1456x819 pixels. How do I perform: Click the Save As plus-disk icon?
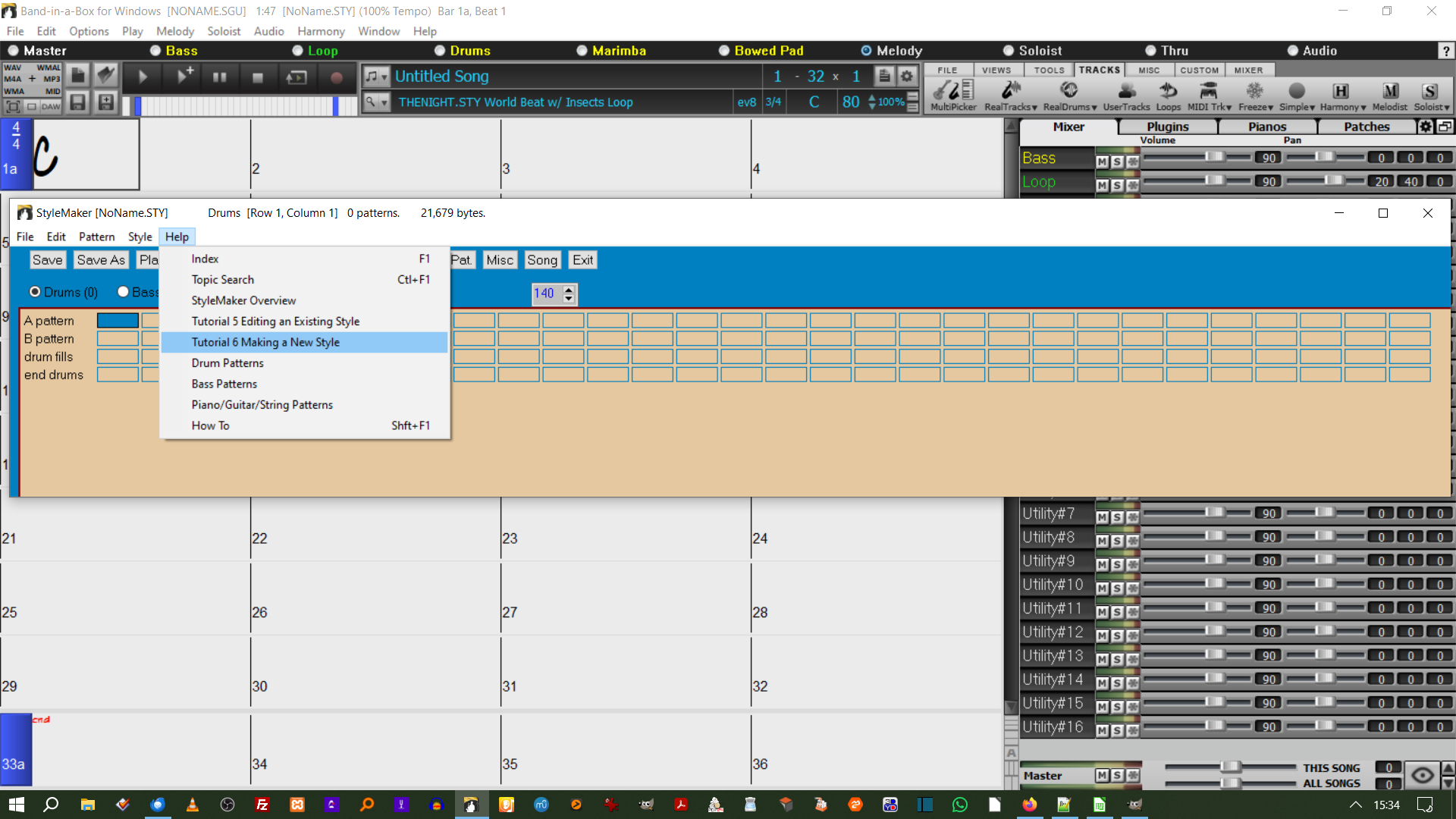coord(106,102)
